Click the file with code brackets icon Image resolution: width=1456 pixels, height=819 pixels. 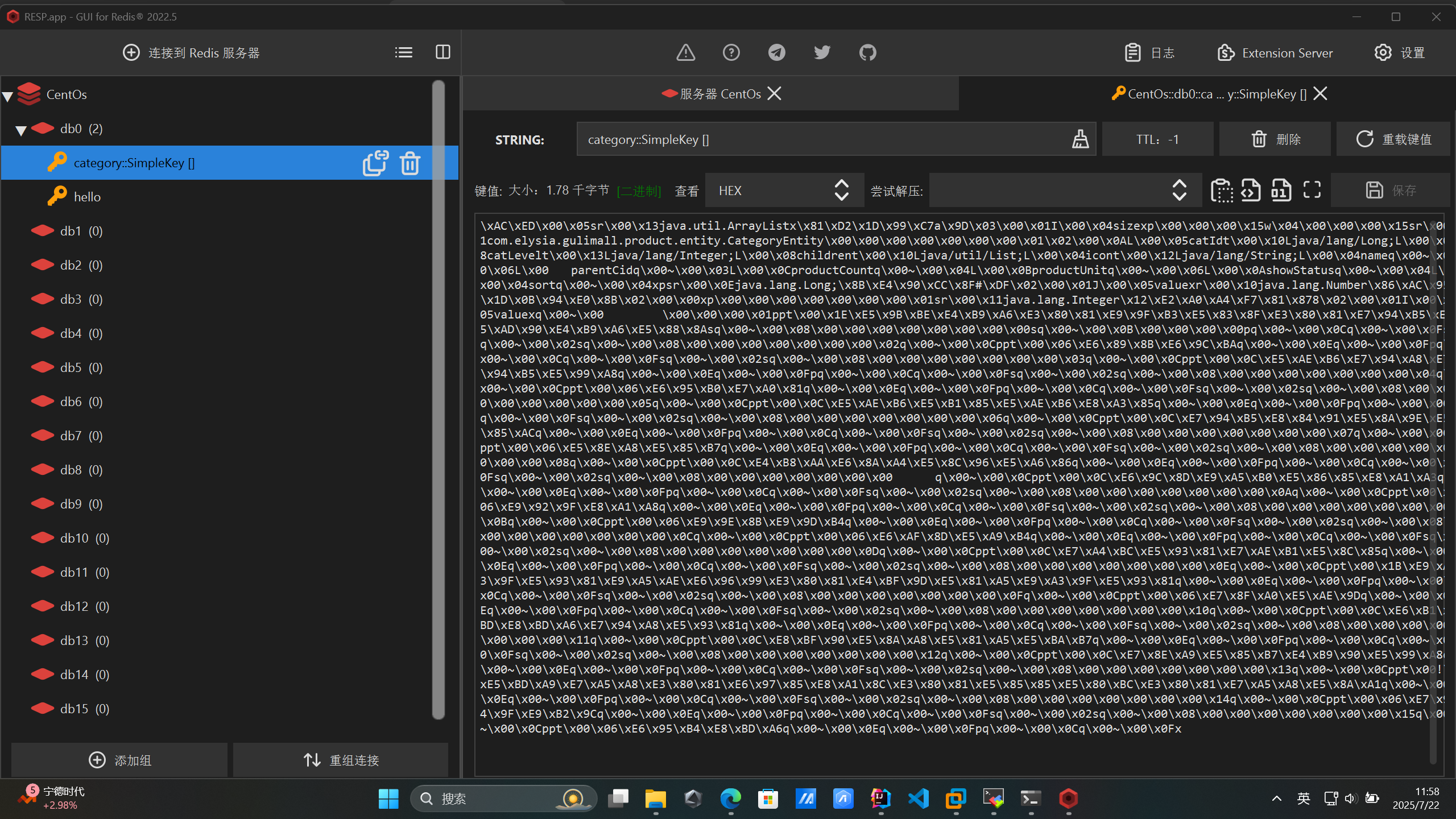click(x=1251, y=190)
